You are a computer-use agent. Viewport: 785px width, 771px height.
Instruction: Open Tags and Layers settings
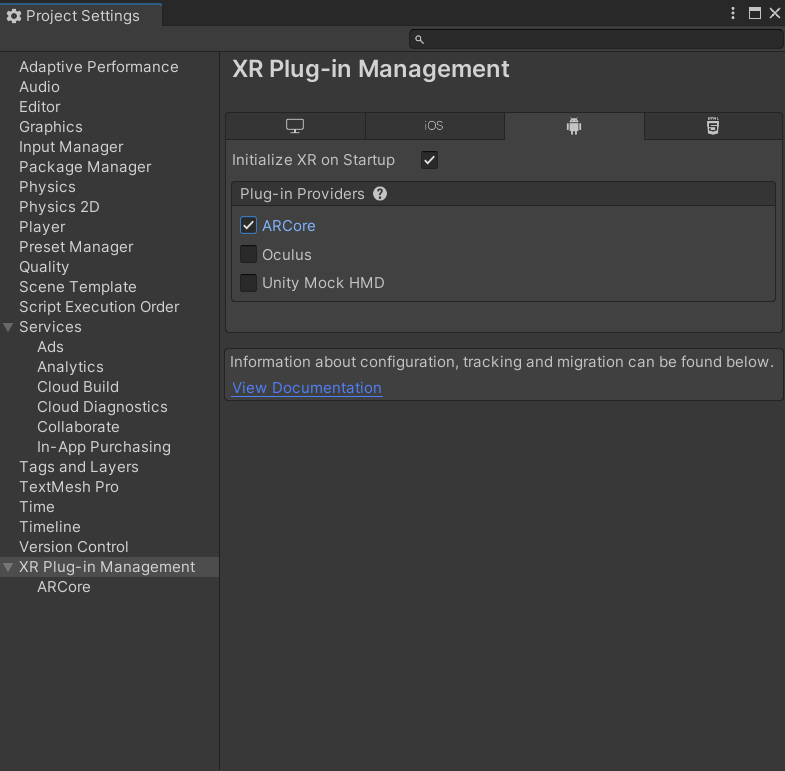click(x=79, y=467)
